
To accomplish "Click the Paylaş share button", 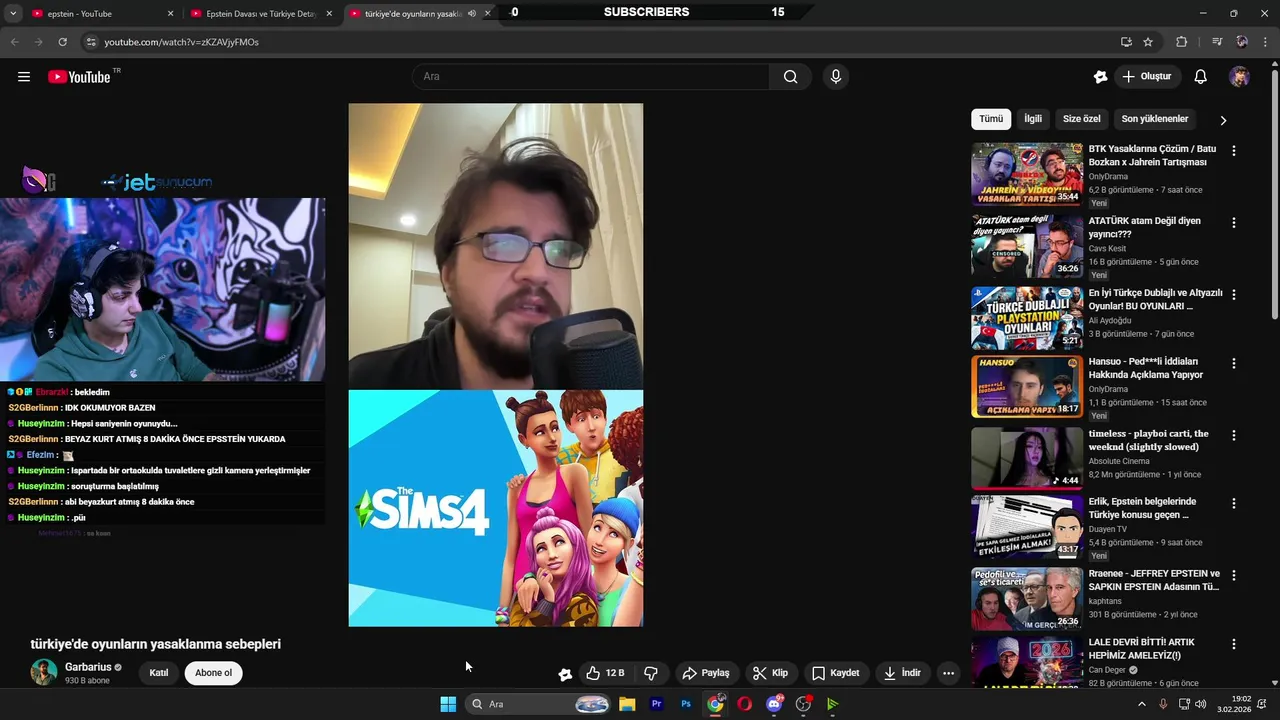I will tap(706, 673).
